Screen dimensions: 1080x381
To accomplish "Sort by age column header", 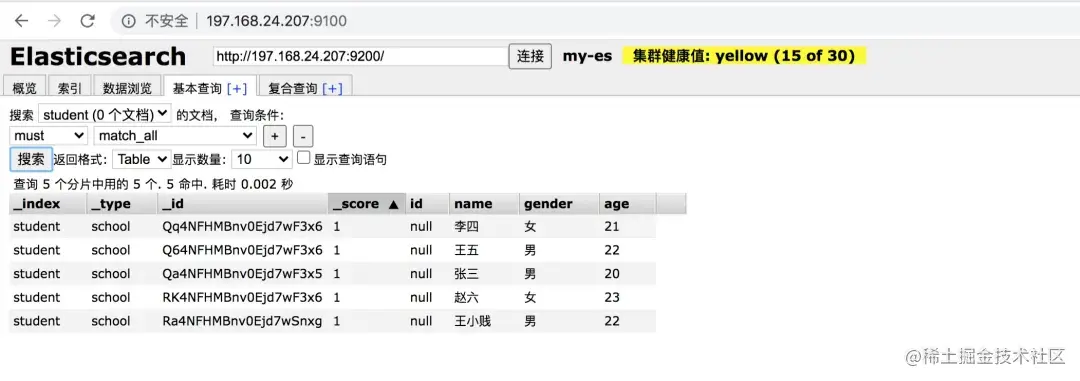I will click(x=627, y=204).
